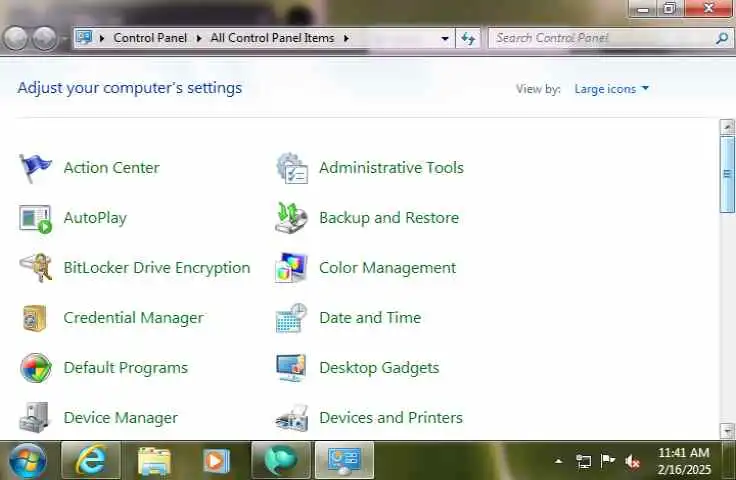Click the address bar Control Panel icon

[x=84, y=37]
